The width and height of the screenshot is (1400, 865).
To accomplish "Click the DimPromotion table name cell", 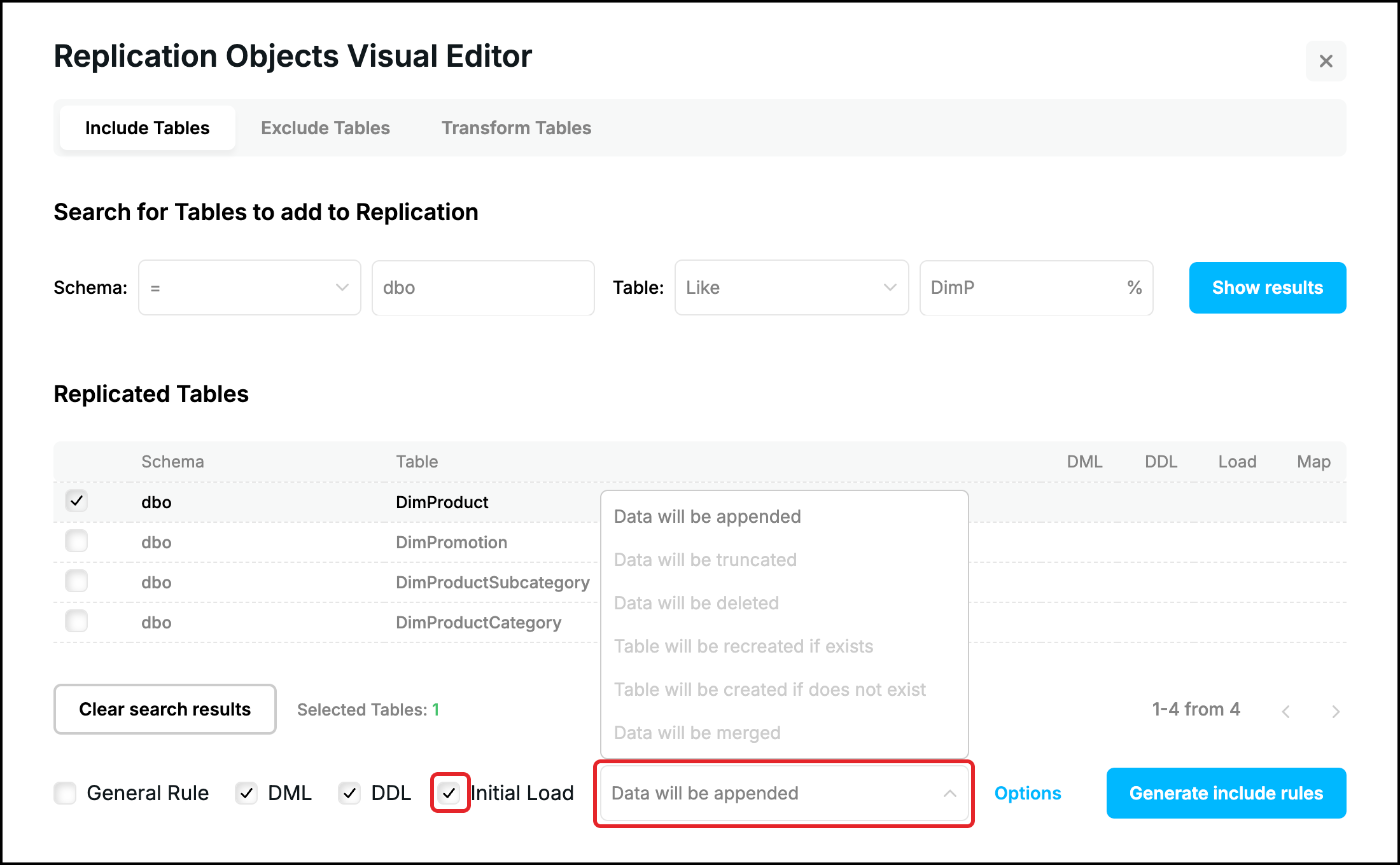I will click(x=452, y=542).
